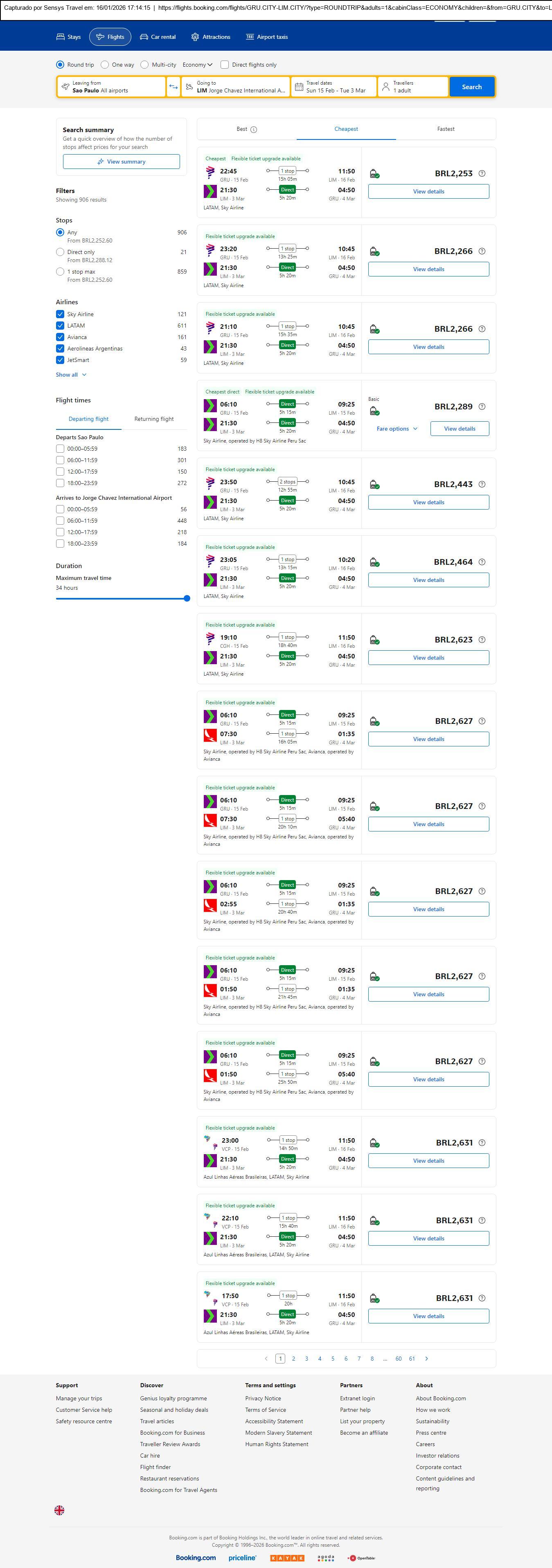552x1568 pixels.
Task: Uncheck the Avianca airline filter
Action: click(x=60, y=337)
